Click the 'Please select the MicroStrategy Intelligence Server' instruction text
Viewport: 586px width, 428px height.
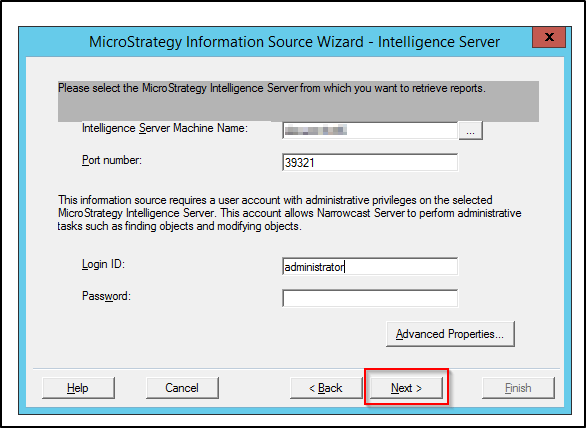[272, 89]
